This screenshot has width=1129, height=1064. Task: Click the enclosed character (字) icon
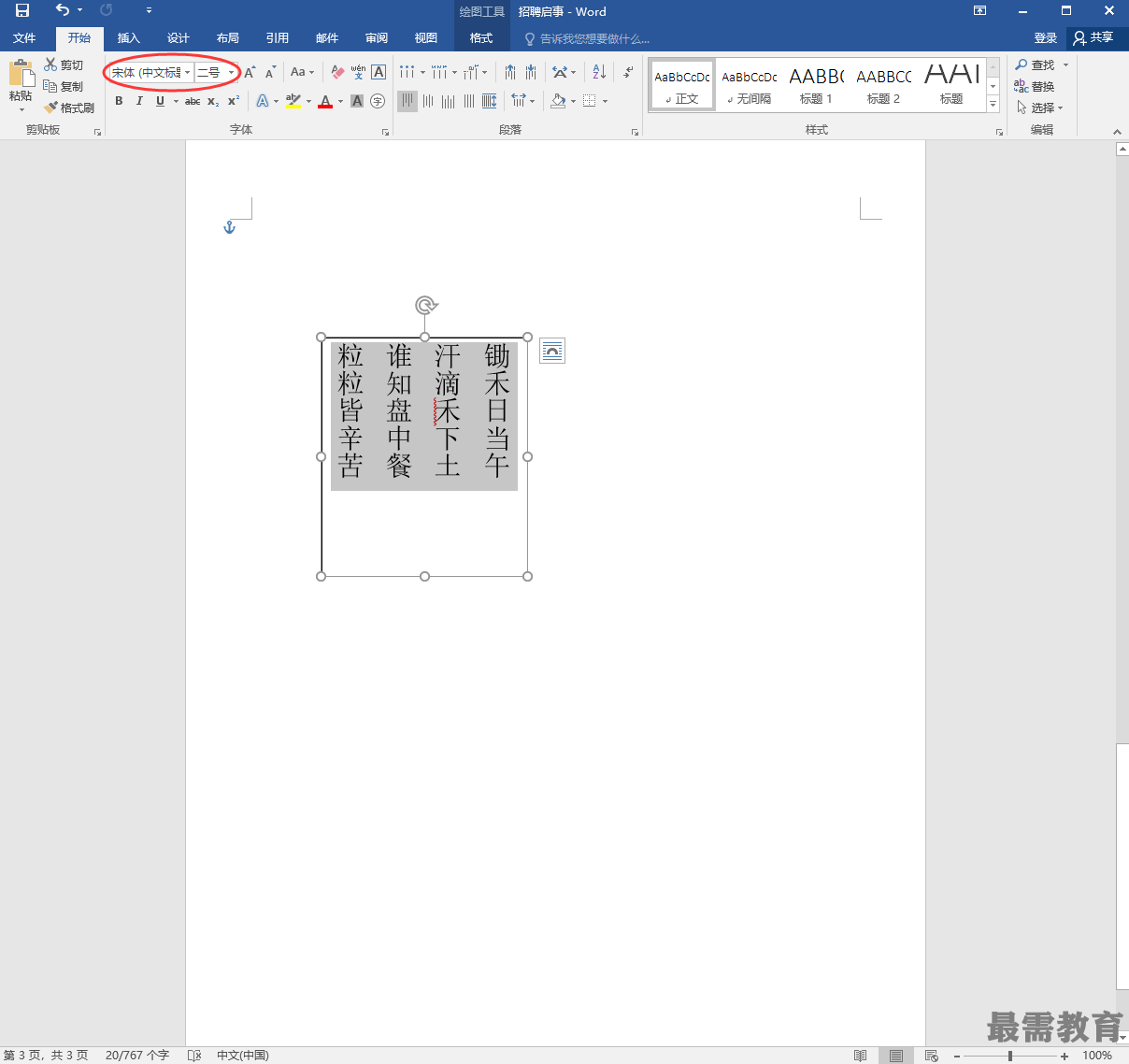point(378,101)
